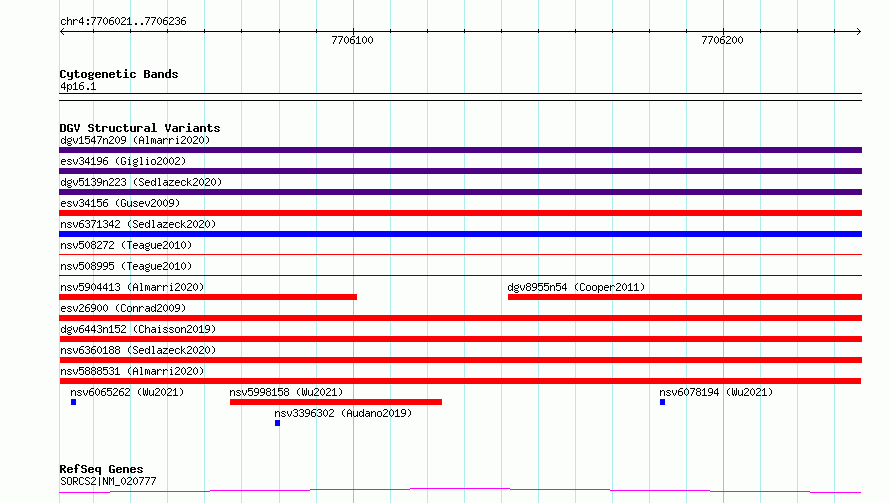The image size is (890, 503).
Task: Select esv26900 (Conrad2009) variant label
Action: pos(123,308)
